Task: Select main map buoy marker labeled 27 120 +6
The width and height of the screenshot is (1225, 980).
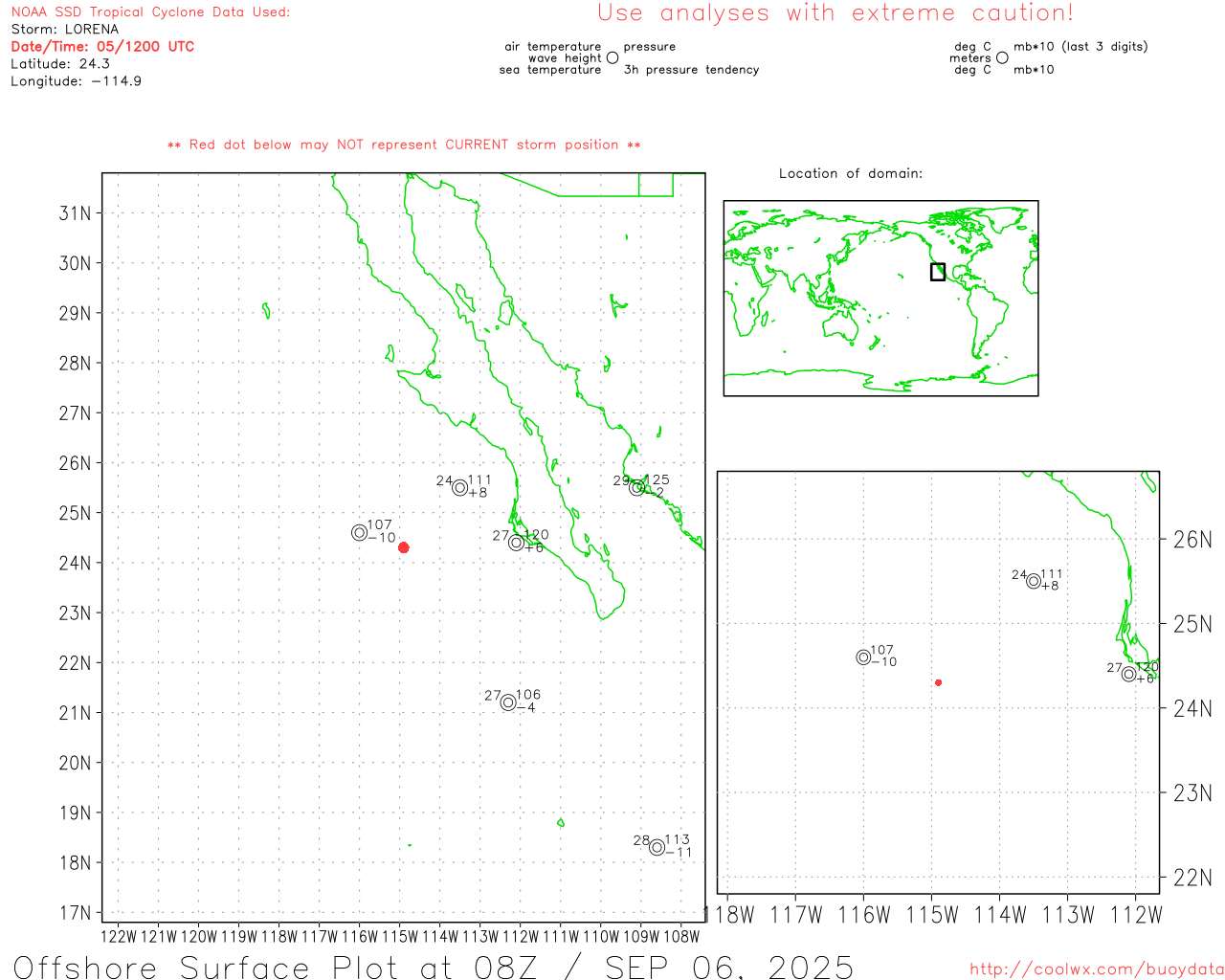Action: coord(516,543)
